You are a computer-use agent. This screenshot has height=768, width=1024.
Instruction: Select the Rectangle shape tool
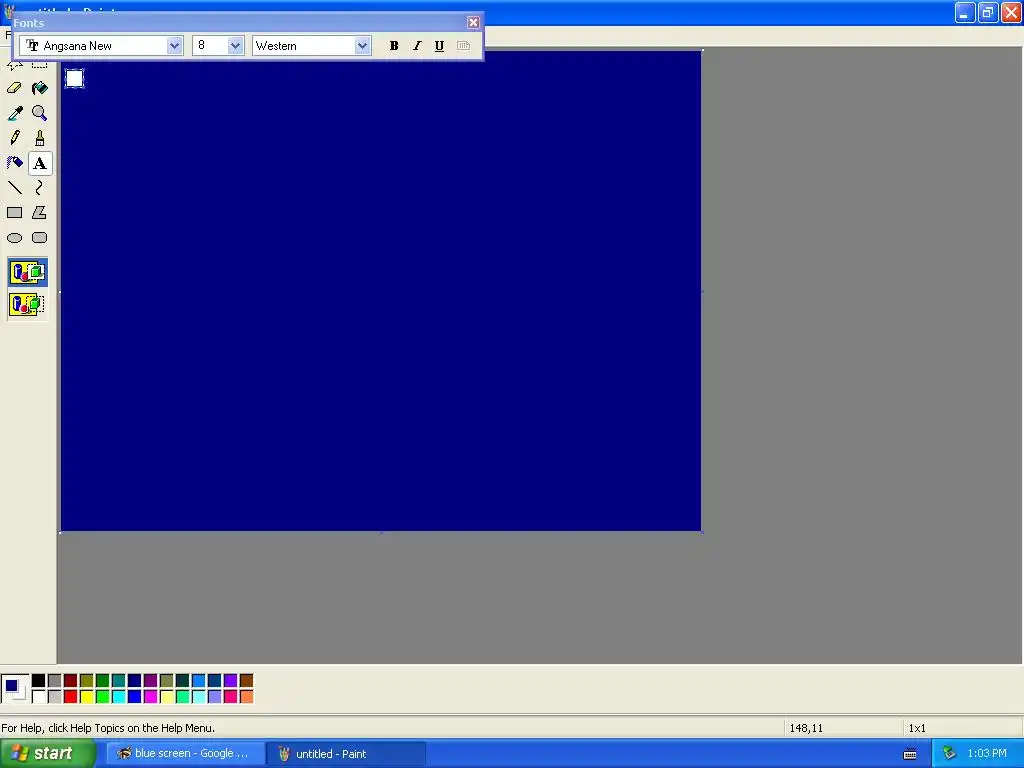(14, 213)
